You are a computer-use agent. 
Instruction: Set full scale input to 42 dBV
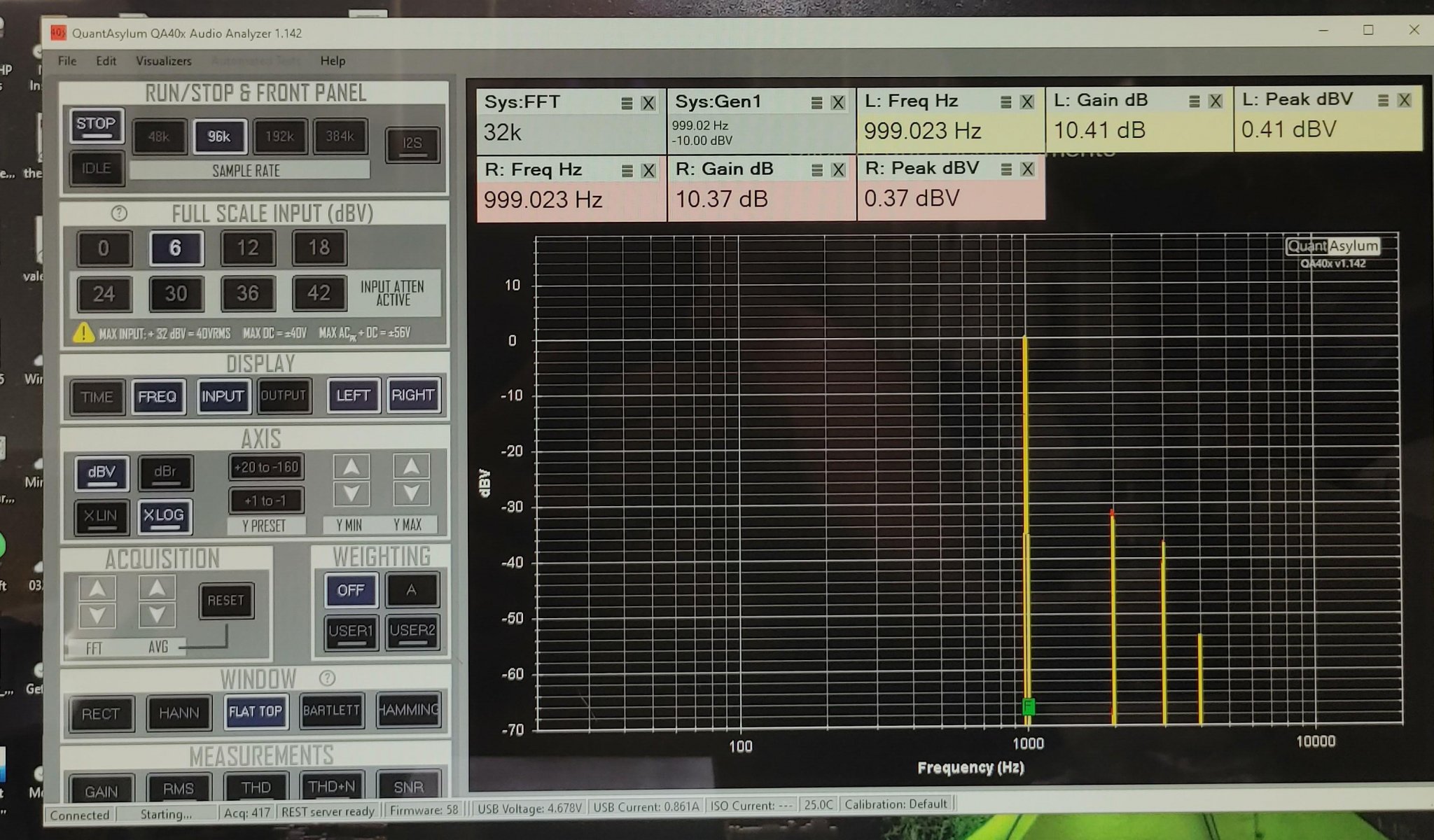[x=319, y=293]
